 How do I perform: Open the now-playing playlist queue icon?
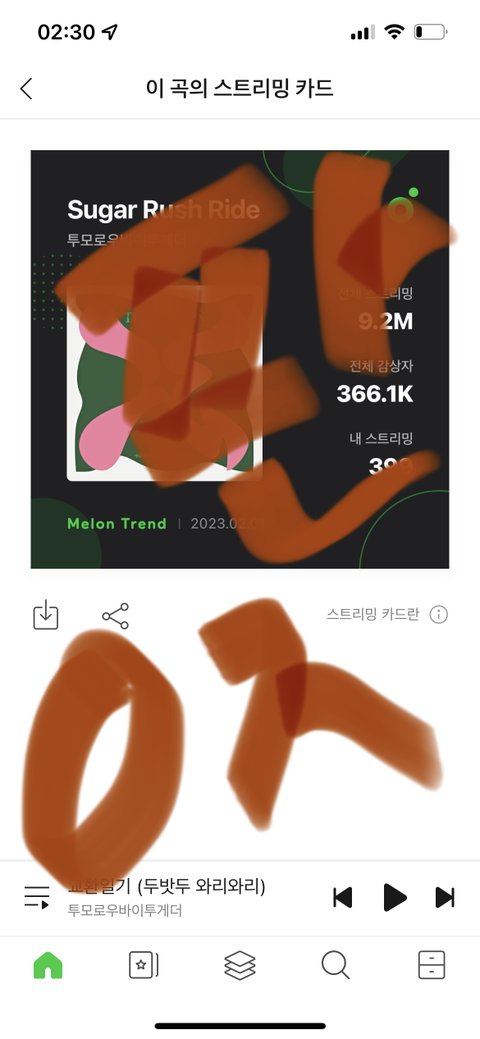(x=37, y=897)
